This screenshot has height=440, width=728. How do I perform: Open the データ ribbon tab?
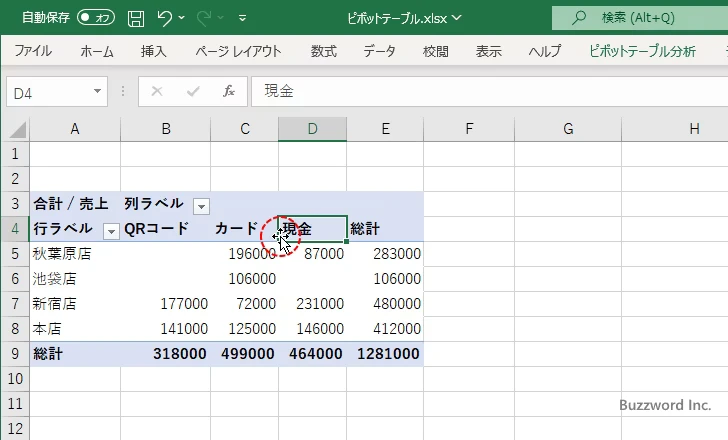(379, 51)
